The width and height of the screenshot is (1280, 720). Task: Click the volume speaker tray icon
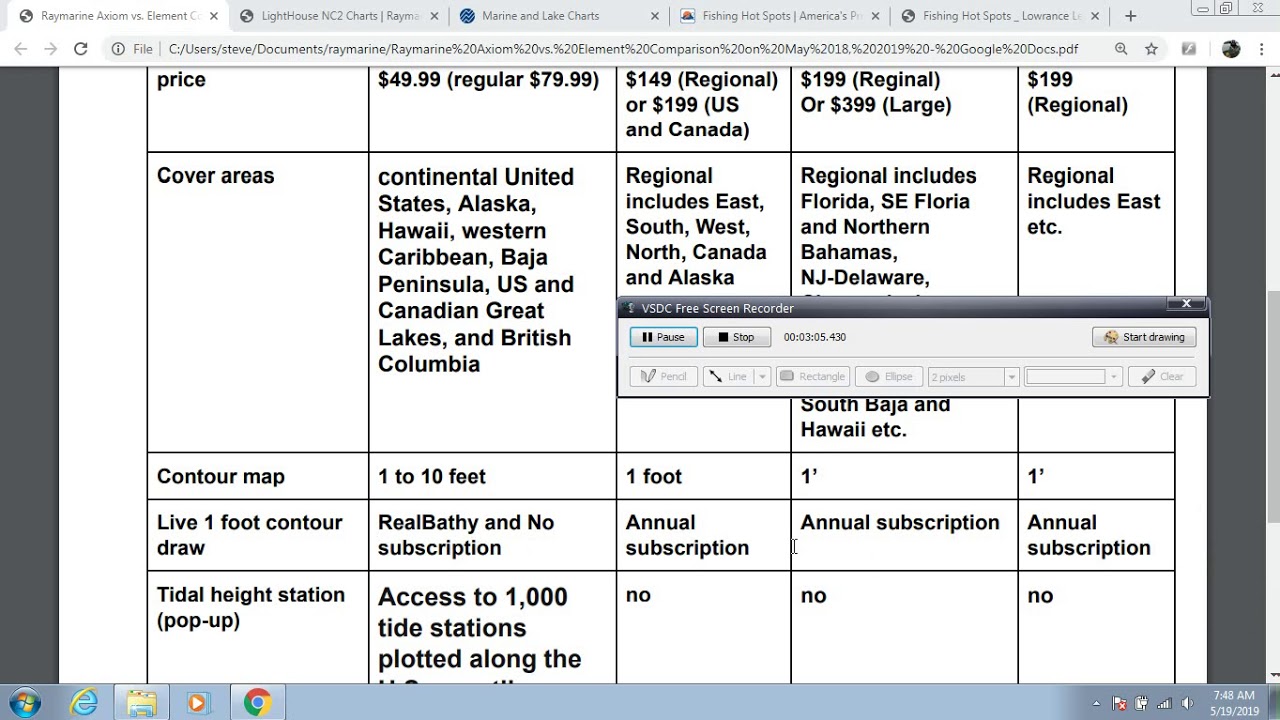[1188, 703]
